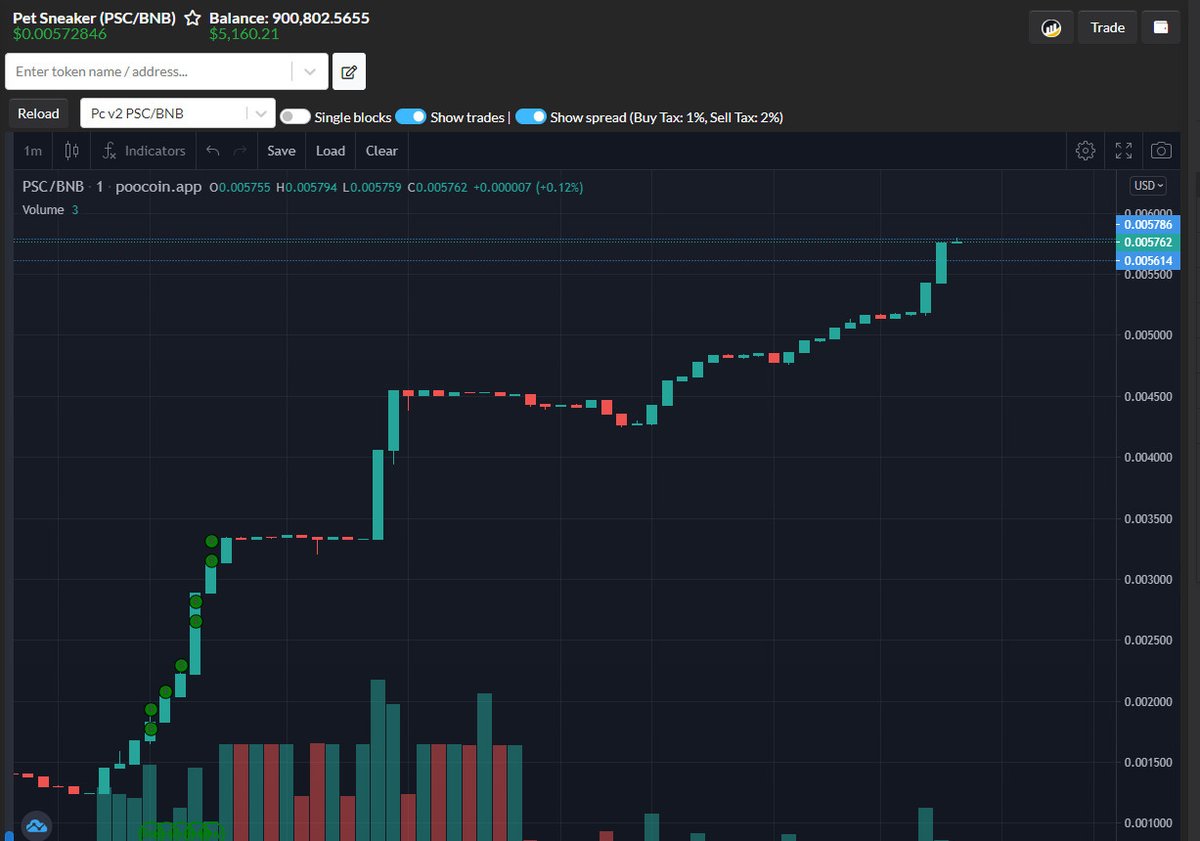Toggle the Single blocks switch
1200x841 pixels.
(x=295, y=117)
